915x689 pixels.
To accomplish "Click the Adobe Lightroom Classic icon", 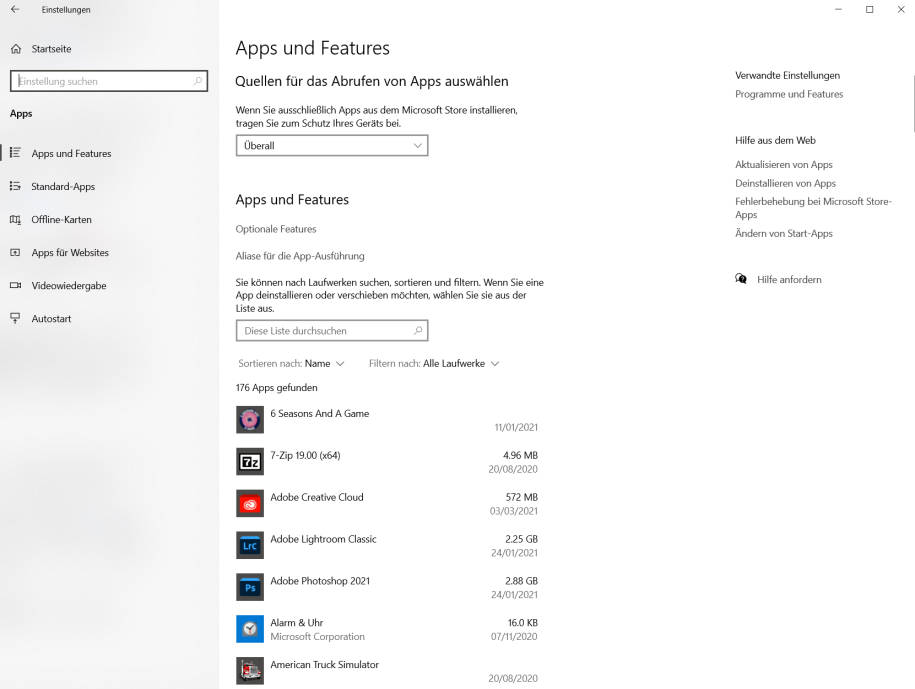I will tap(250, 545).
